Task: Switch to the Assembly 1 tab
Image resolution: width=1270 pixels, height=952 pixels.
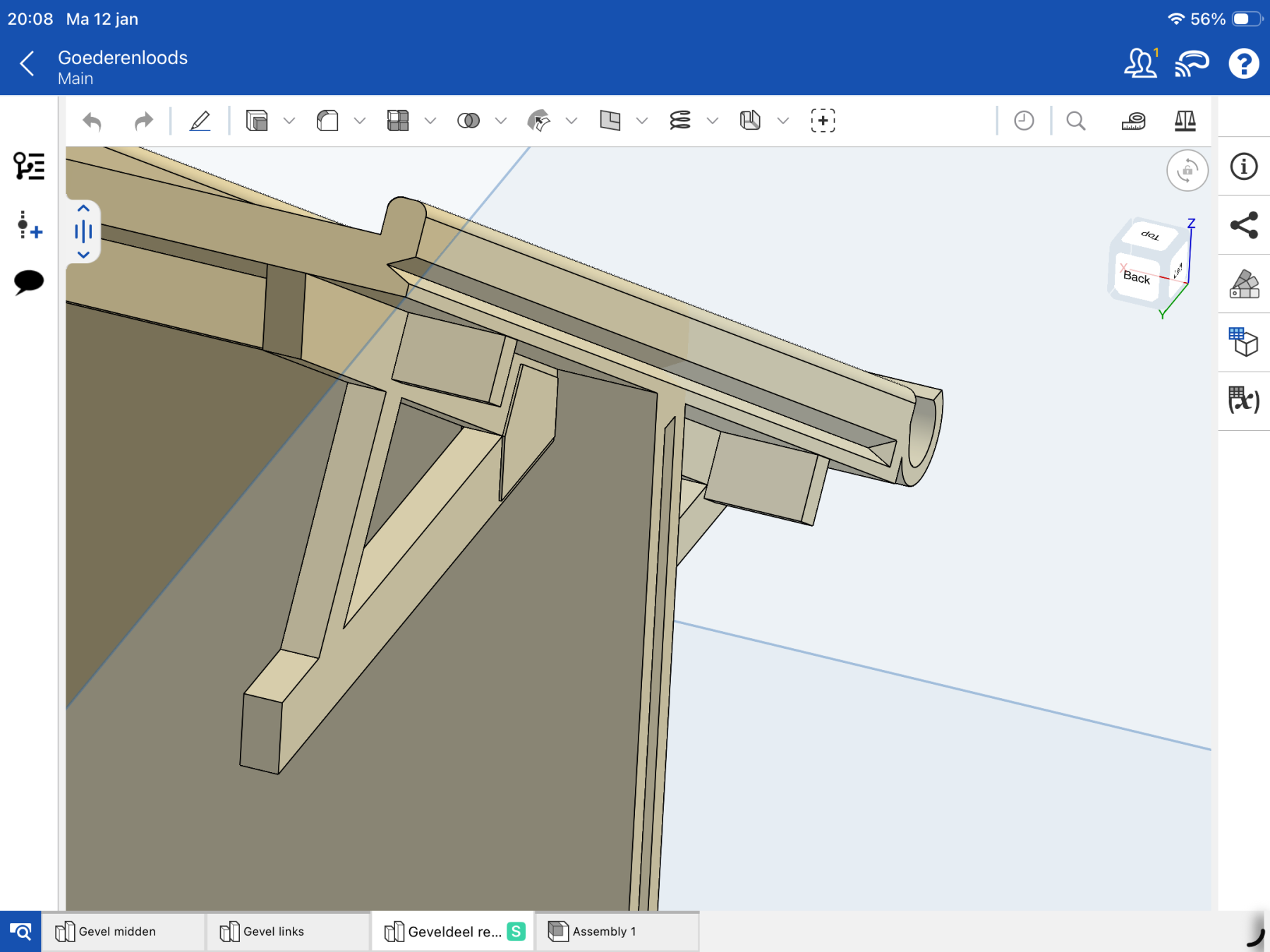Action: (x=603, y=932)
